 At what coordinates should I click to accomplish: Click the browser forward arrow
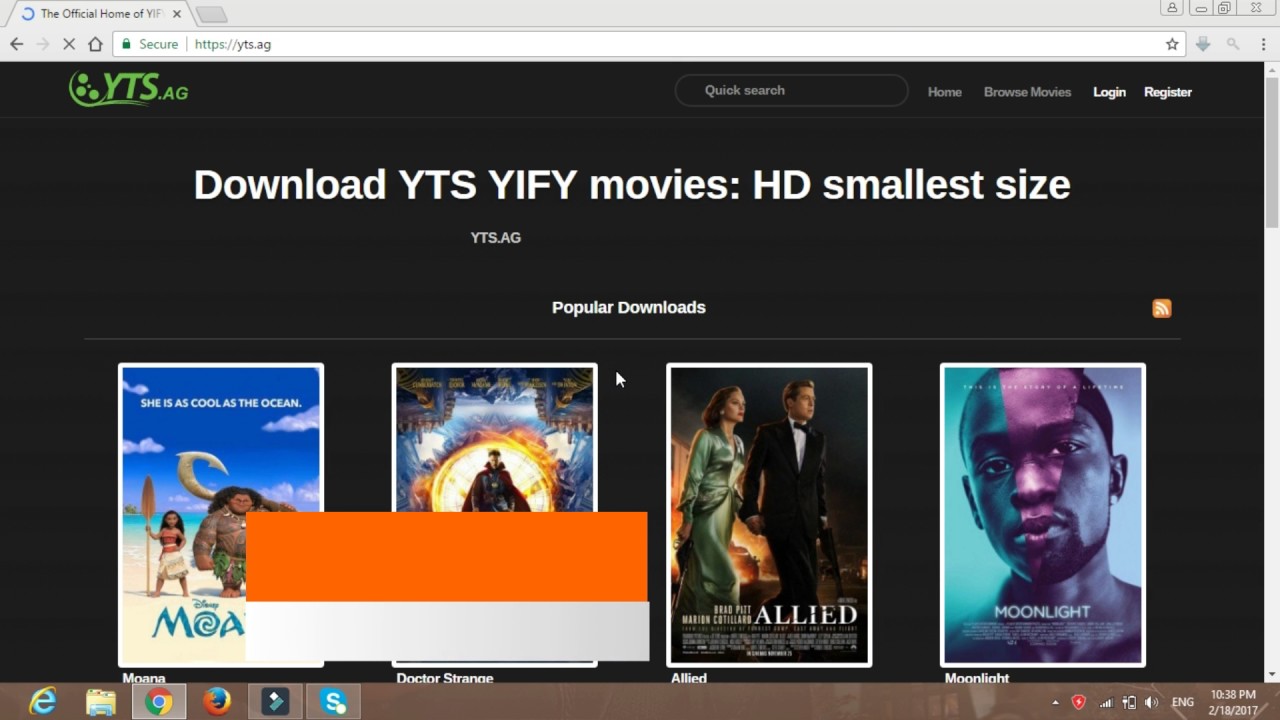click(x=43, y=44)
